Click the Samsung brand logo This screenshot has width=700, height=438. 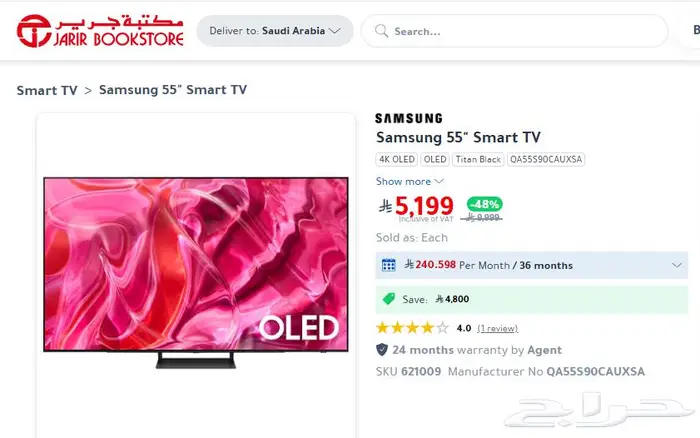pos(408,118)
